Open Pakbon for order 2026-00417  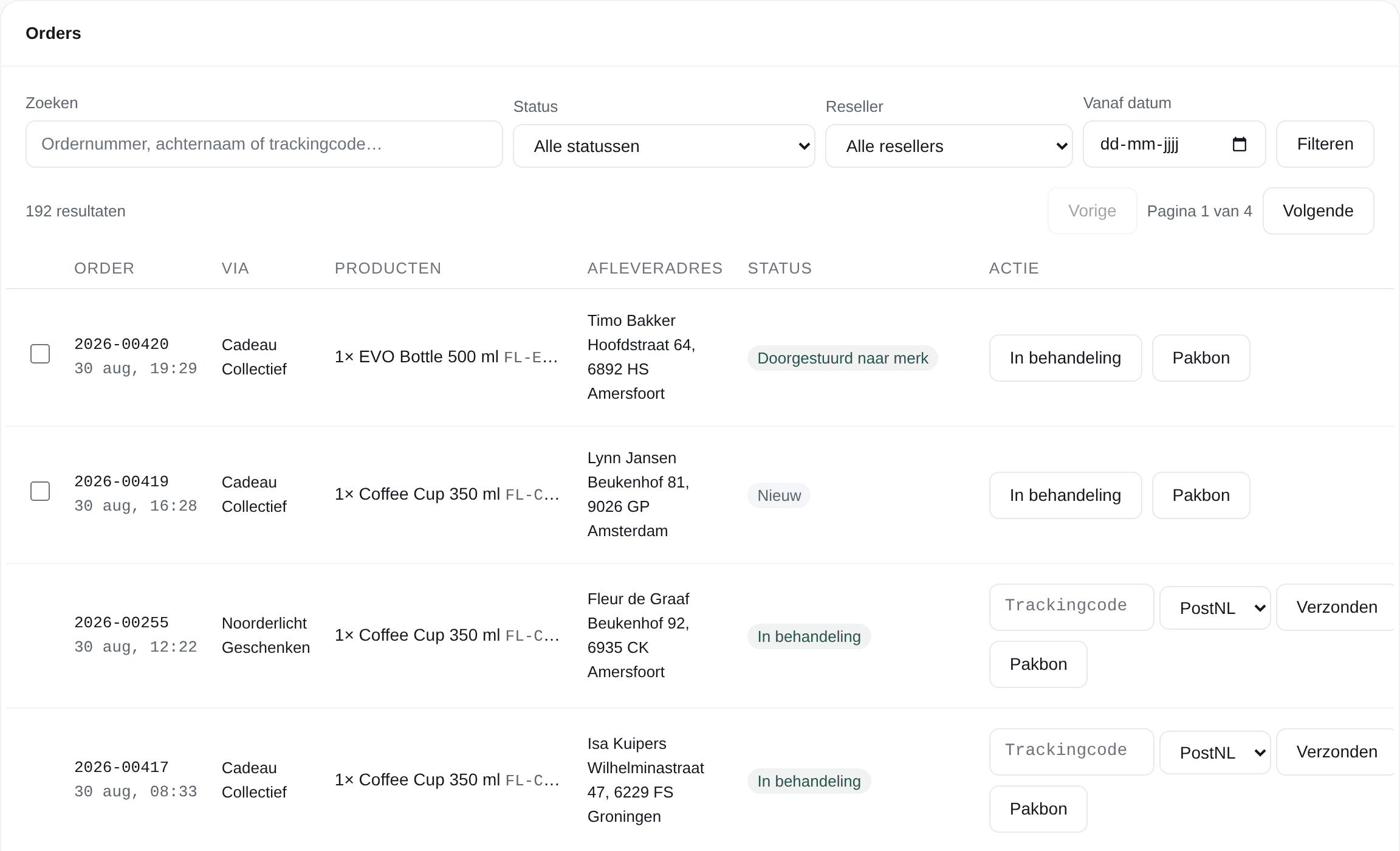click(1038, 809)
